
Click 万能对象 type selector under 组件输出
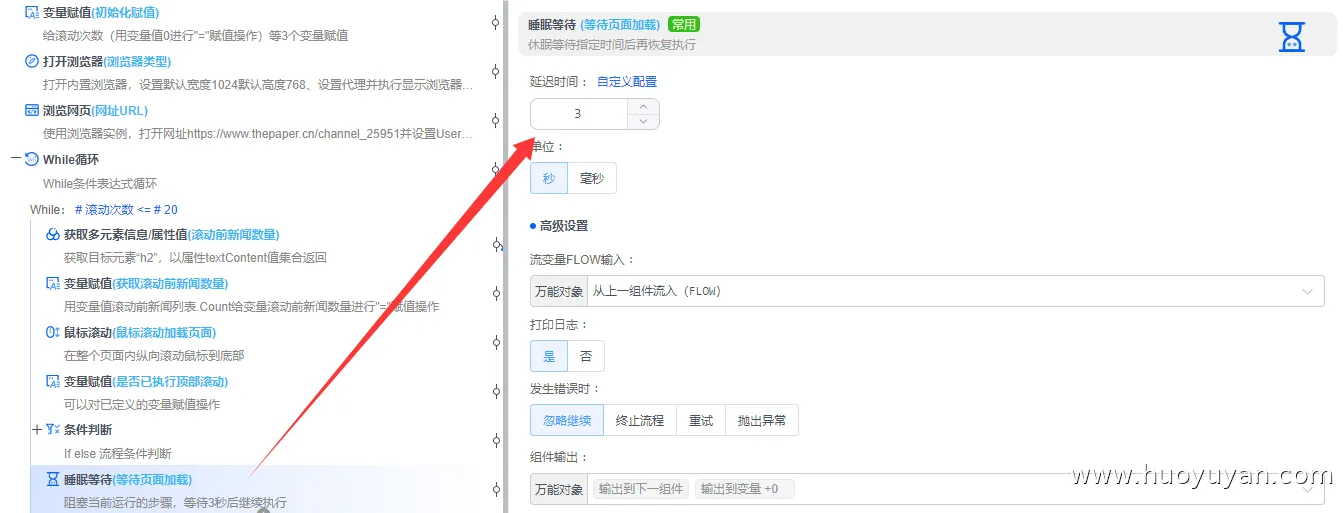559,489
